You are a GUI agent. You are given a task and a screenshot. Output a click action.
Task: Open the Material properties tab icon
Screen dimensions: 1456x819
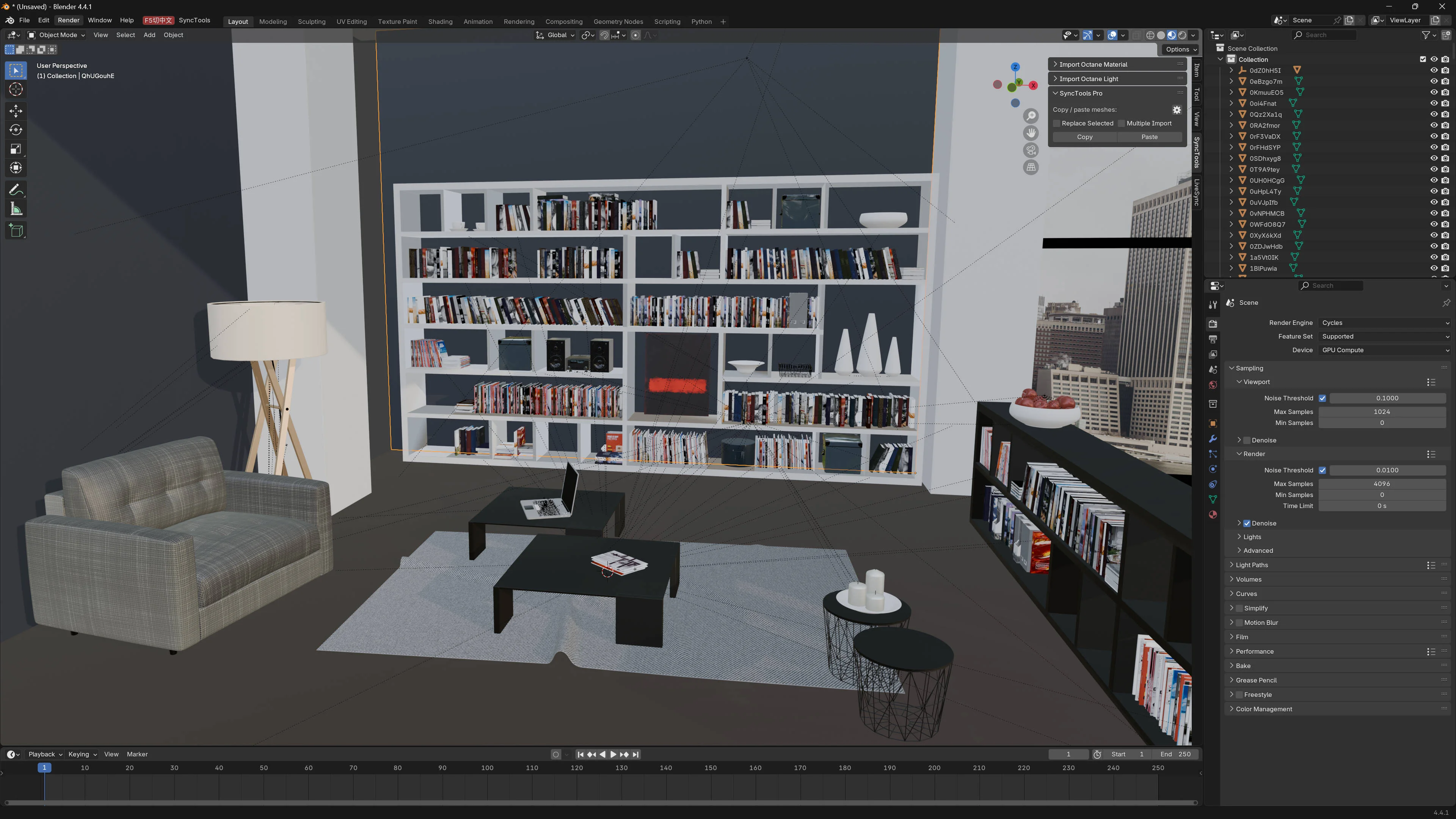click(1213, 515)
